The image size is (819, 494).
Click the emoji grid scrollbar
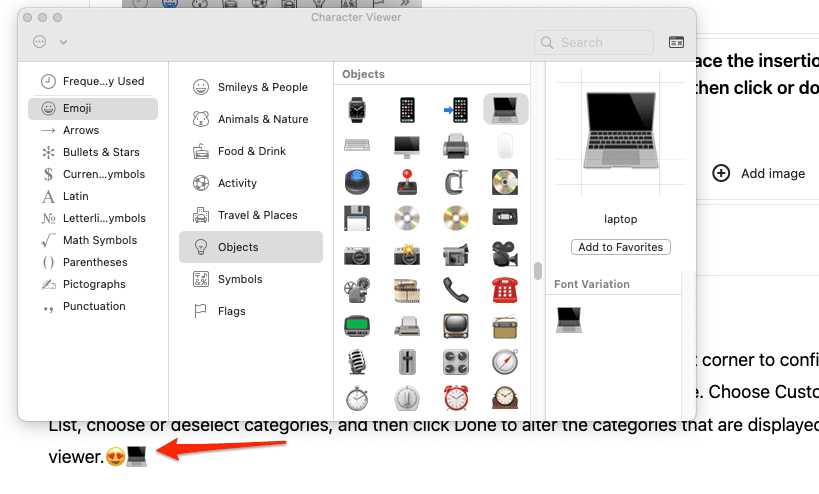click(538, 271)
